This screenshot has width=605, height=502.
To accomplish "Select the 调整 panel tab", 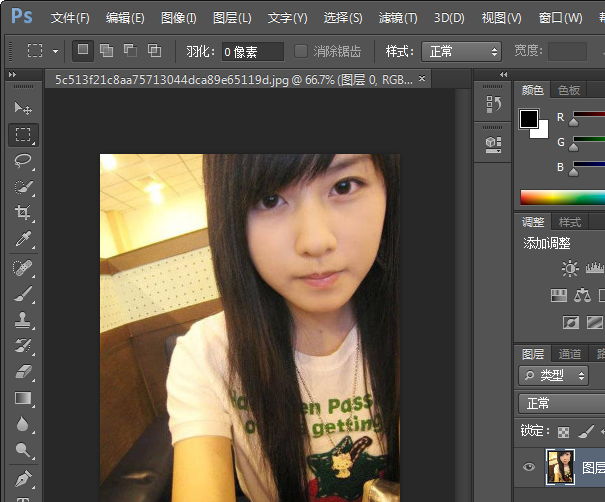I will [x=532, y=222].
